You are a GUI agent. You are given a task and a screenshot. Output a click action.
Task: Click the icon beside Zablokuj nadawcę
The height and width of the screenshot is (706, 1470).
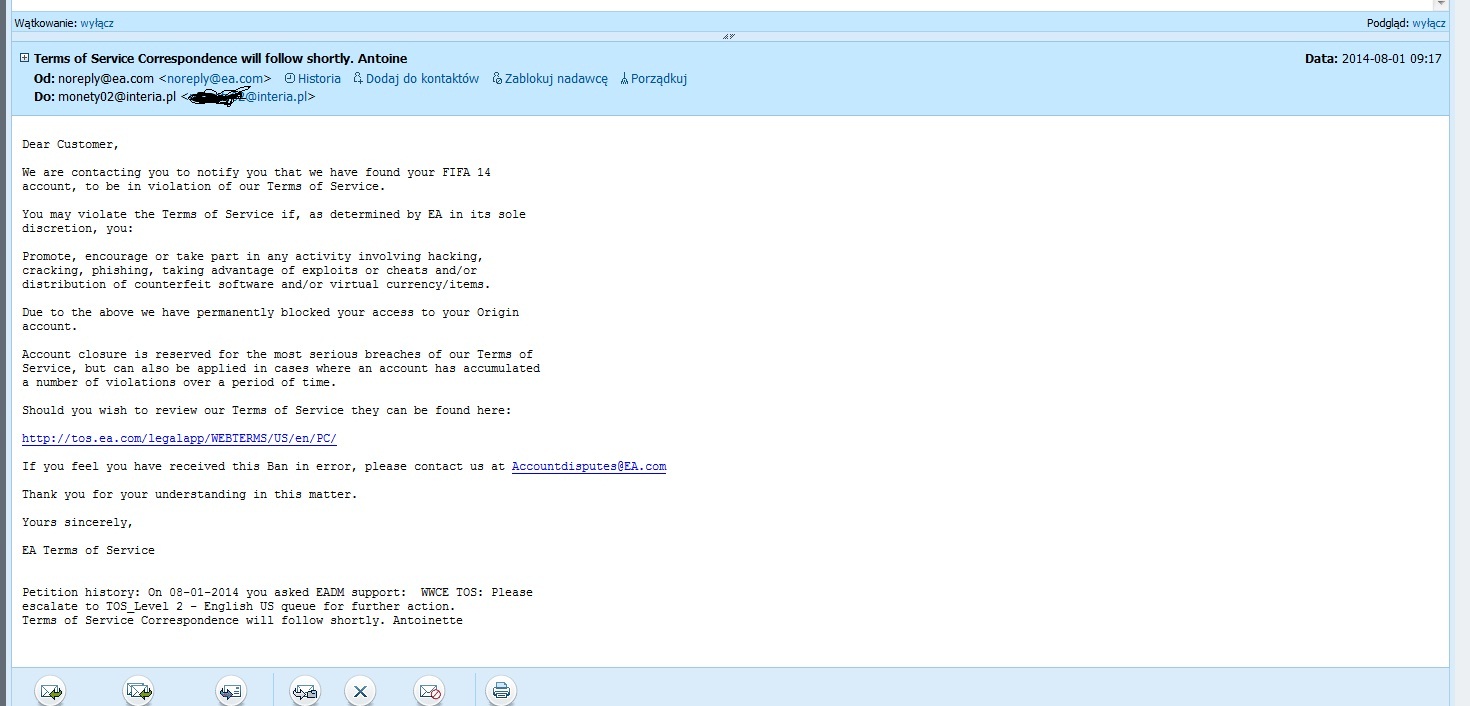point(497,79)
